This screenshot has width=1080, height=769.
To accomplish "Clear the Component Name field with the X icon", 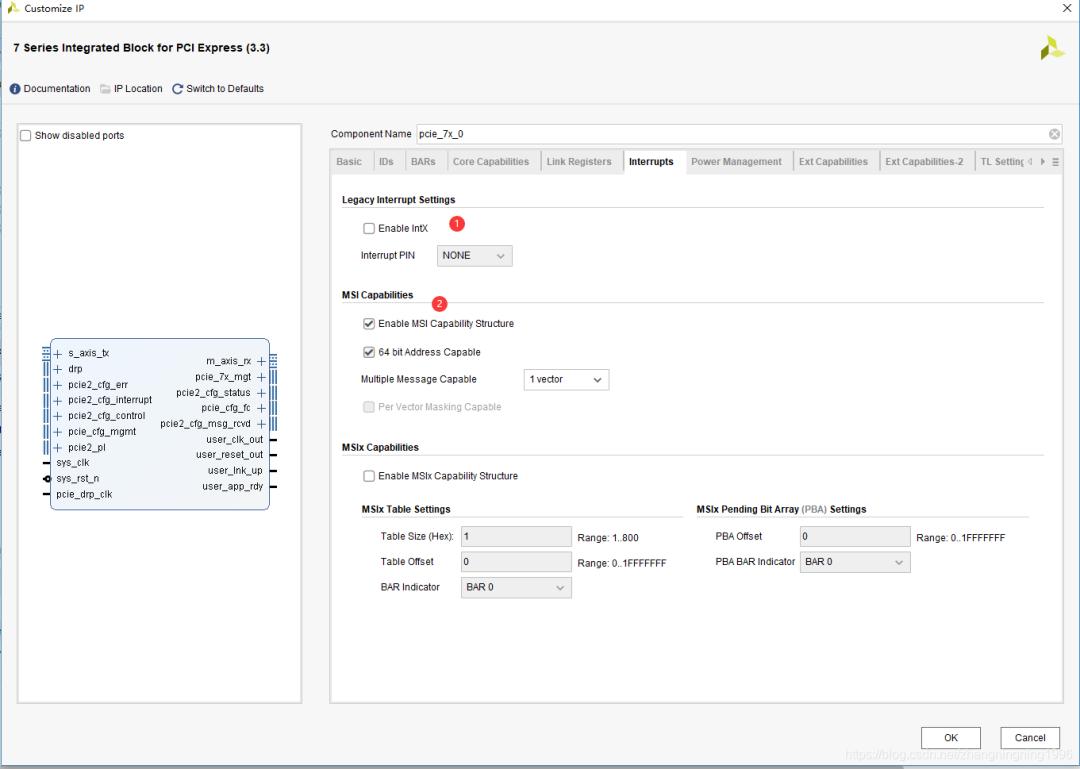I will pos(1054,134).
